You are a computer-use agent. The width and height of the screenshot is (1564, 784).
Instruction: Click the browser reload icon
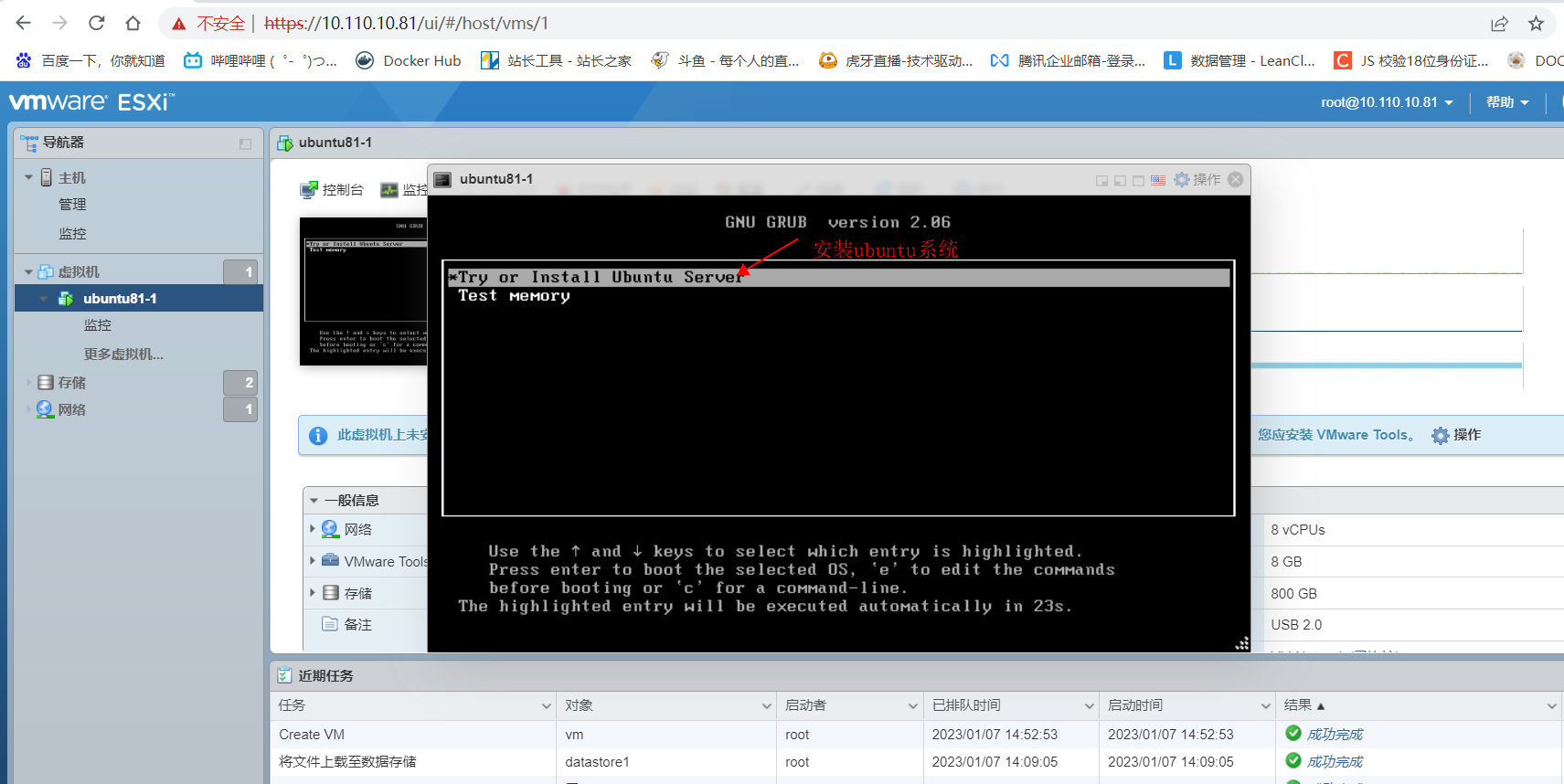click(x=97, y=23)
